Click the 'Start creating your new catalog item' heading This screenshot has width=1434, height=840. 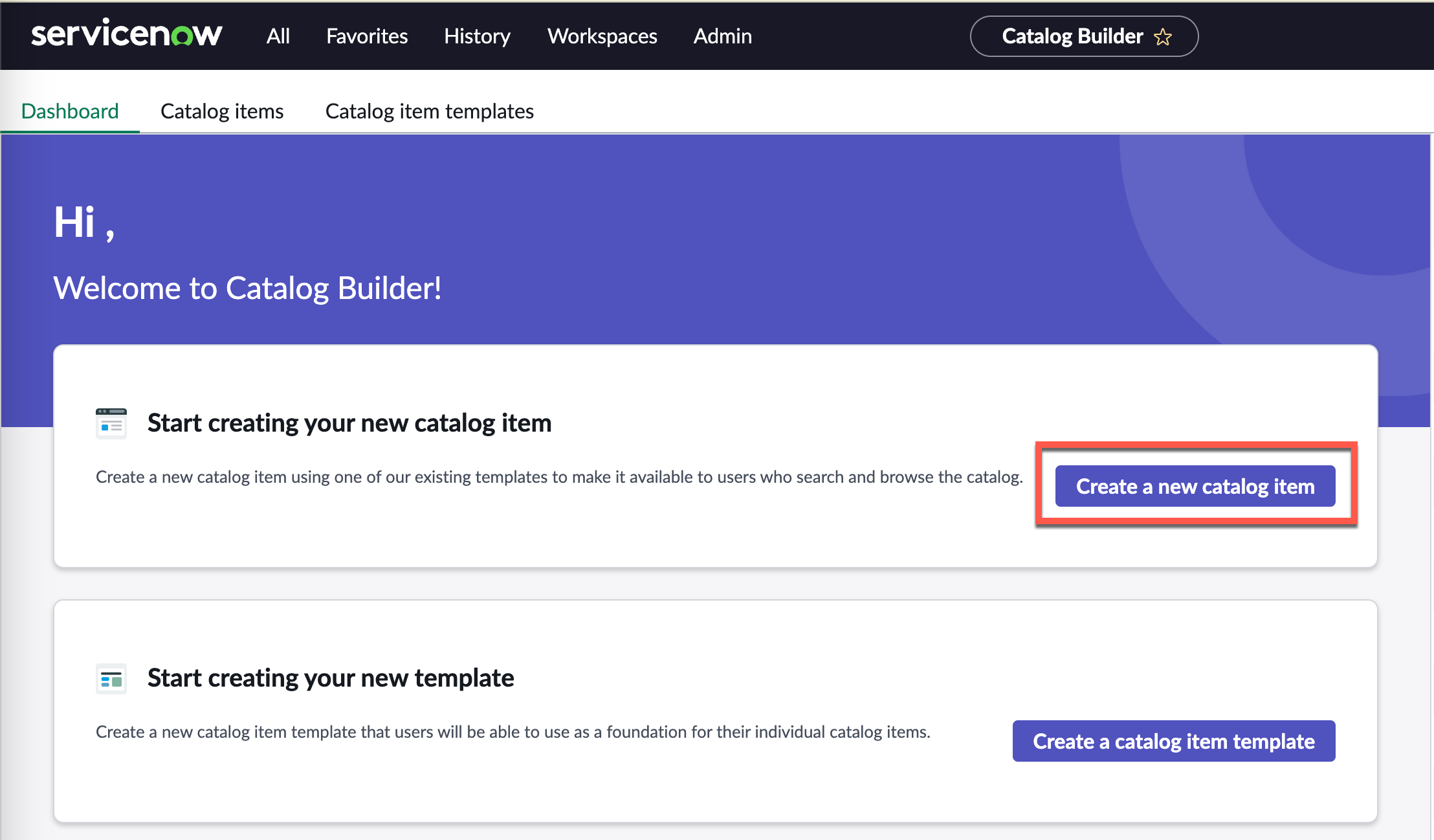tap(349, 423)
